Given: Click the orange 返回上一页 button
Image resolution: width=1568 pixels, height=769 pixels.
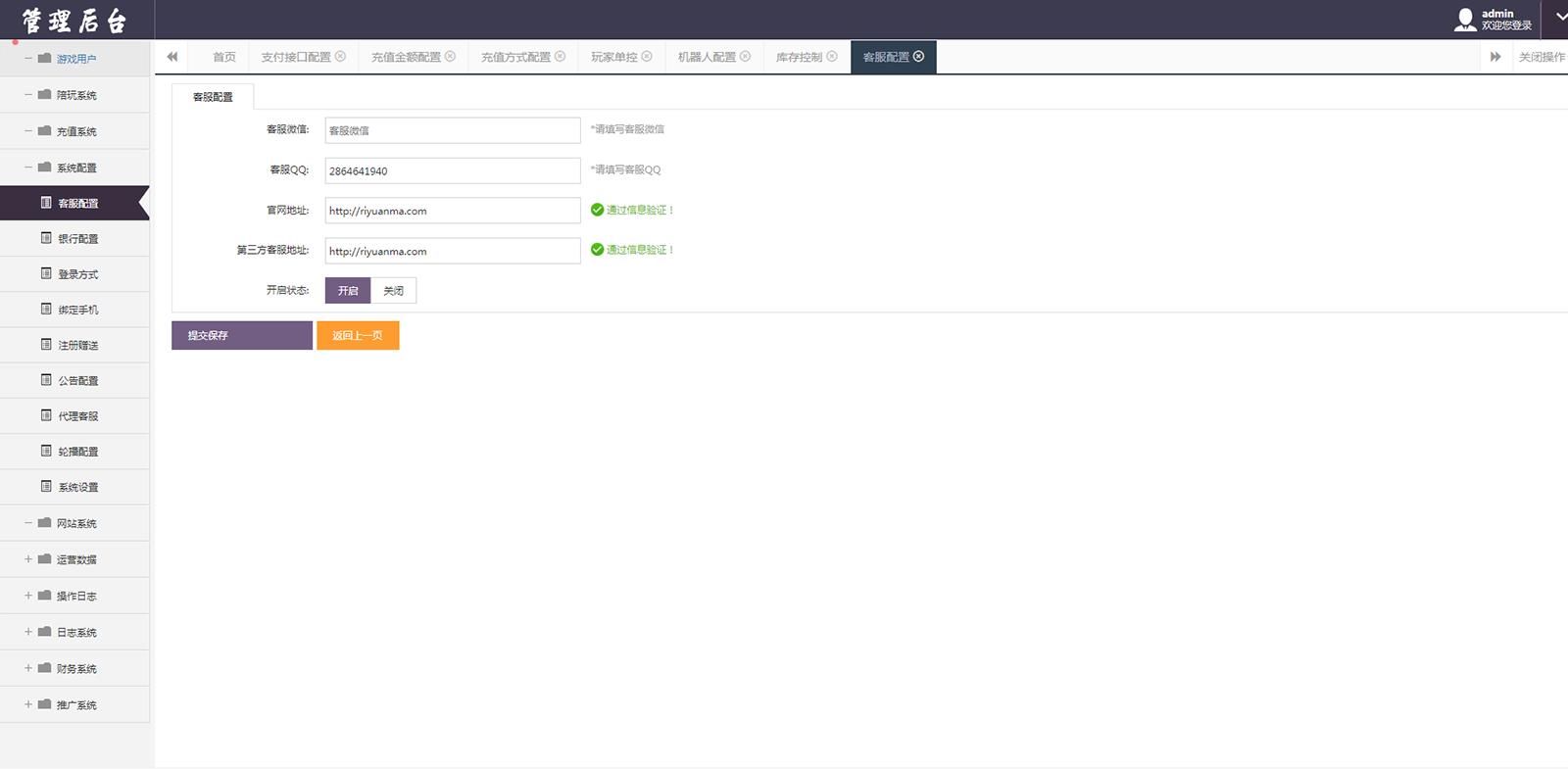Looking at the screenshot, I should 358,335.
